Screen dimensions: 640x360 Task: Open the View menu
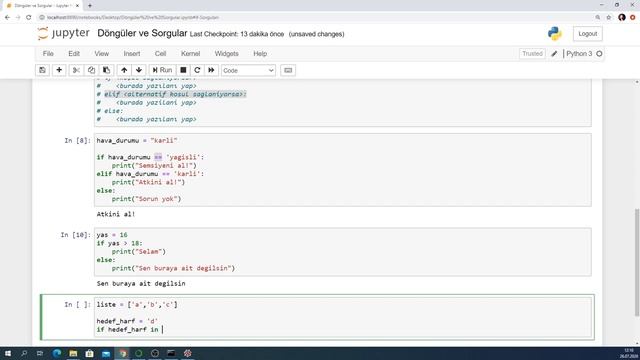102,53
